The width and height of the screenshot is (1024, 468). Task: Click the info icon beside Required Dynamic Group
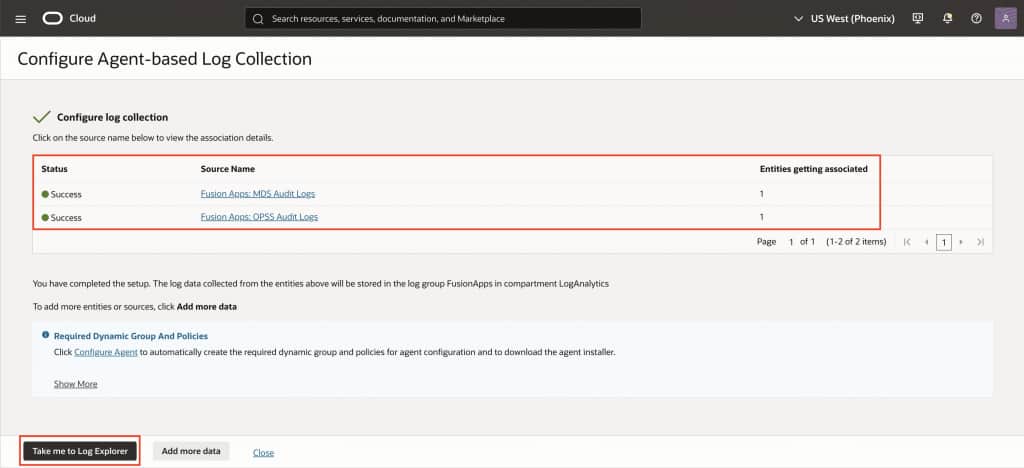click(x=46, y=335)
